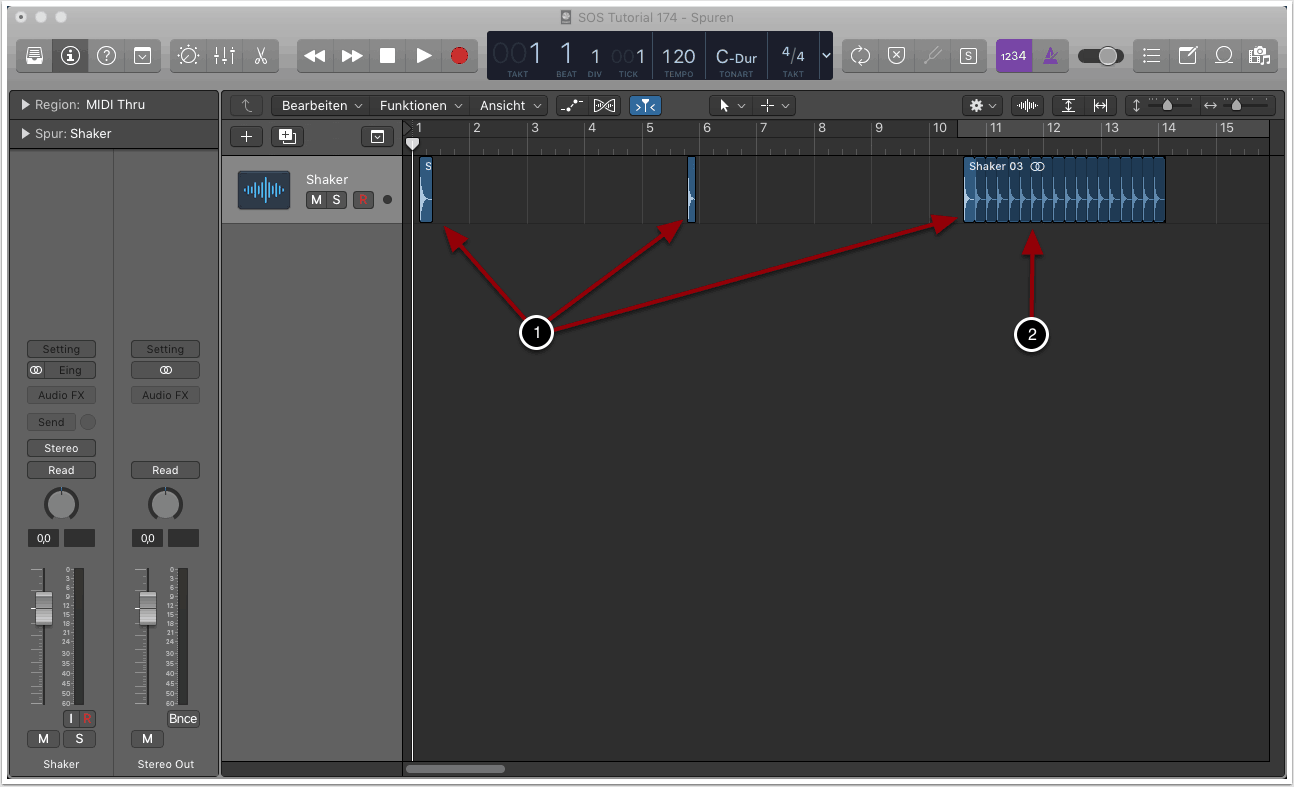Mute the Shaker track in header

point(316,200)
